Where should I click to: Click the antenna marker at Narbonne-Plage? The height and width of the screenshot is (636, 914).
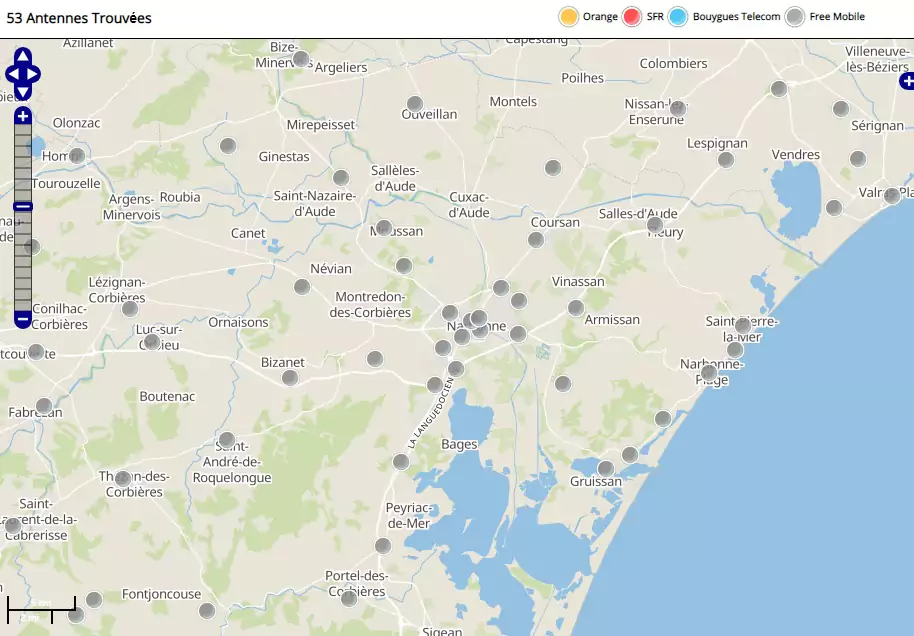(709, 373)
